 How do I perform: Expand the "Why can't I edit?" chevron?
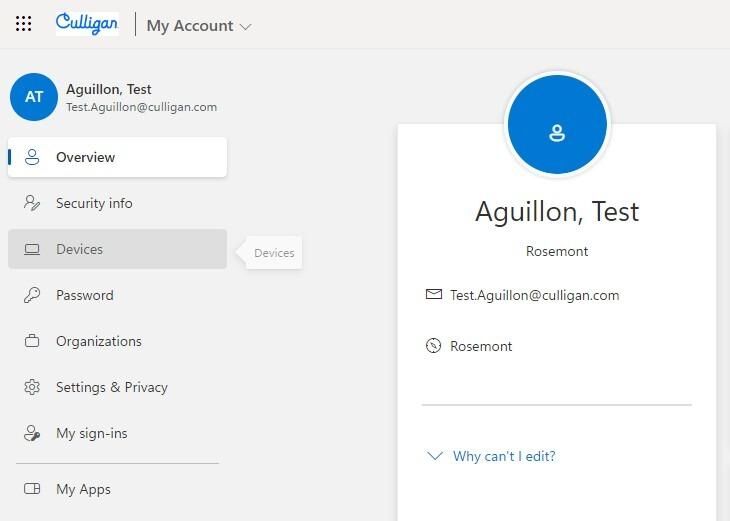pyautogui.click(x=434, y=456)
